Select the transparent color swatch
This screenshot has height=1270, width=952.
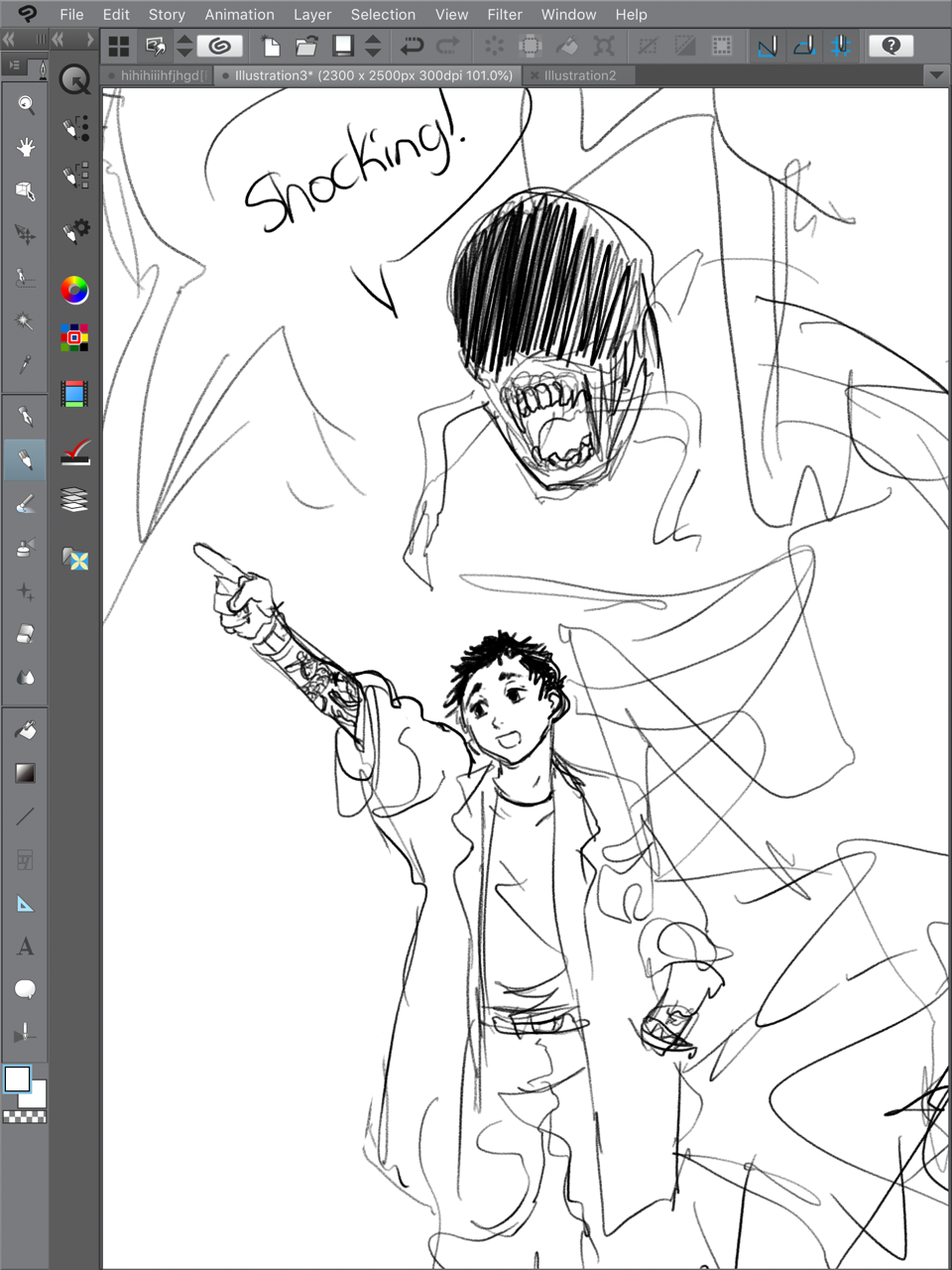[x=25, y=1116]
